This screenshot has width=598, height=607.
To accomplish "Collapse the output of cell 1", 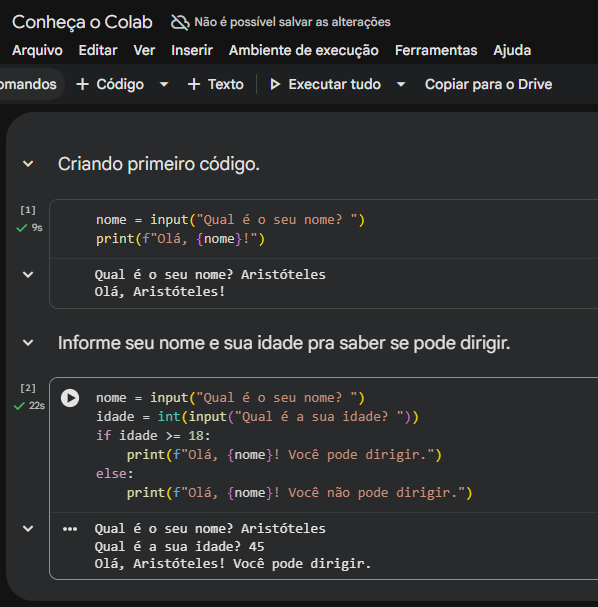I will (28, 275).
